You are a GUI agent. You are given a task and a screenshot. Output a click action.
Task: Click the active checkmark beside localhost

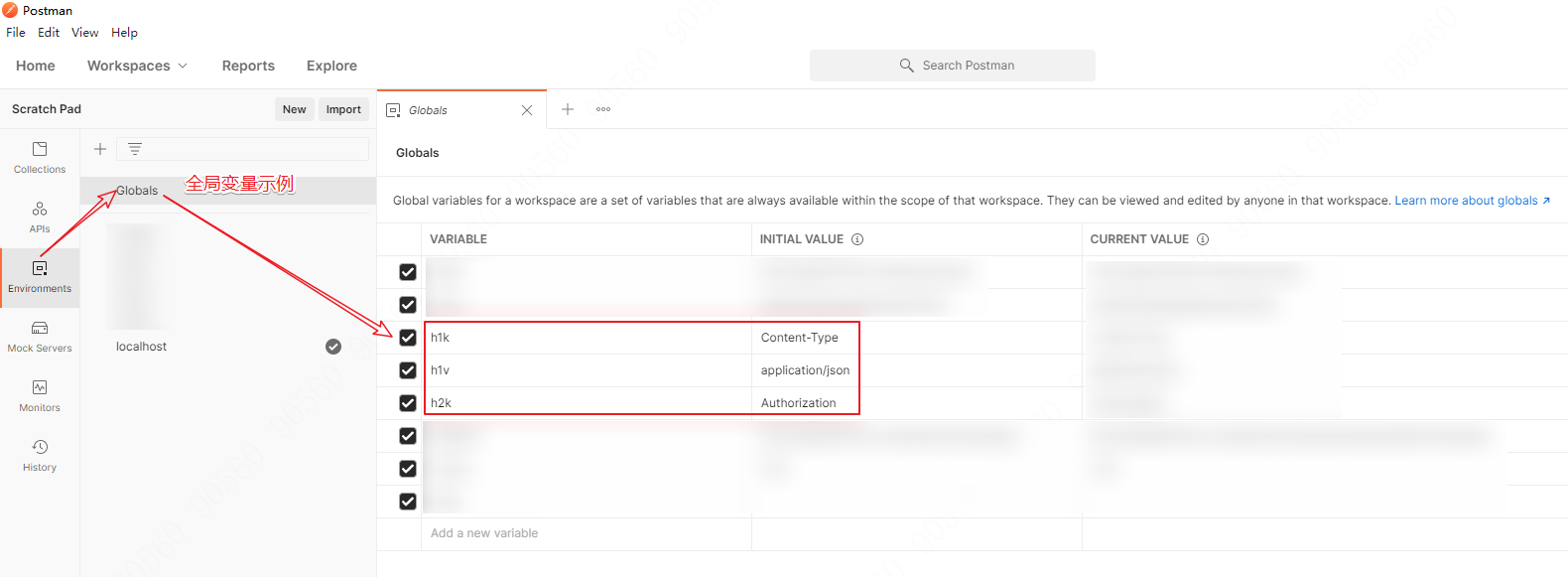coord(333,347)
